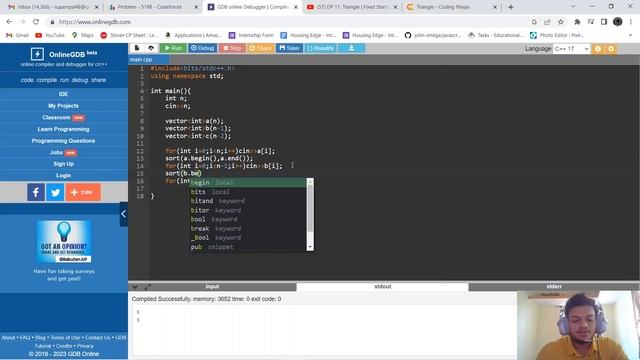
Task: Select 'break' keyword suggestion
Action: click(x=248, y=229)
